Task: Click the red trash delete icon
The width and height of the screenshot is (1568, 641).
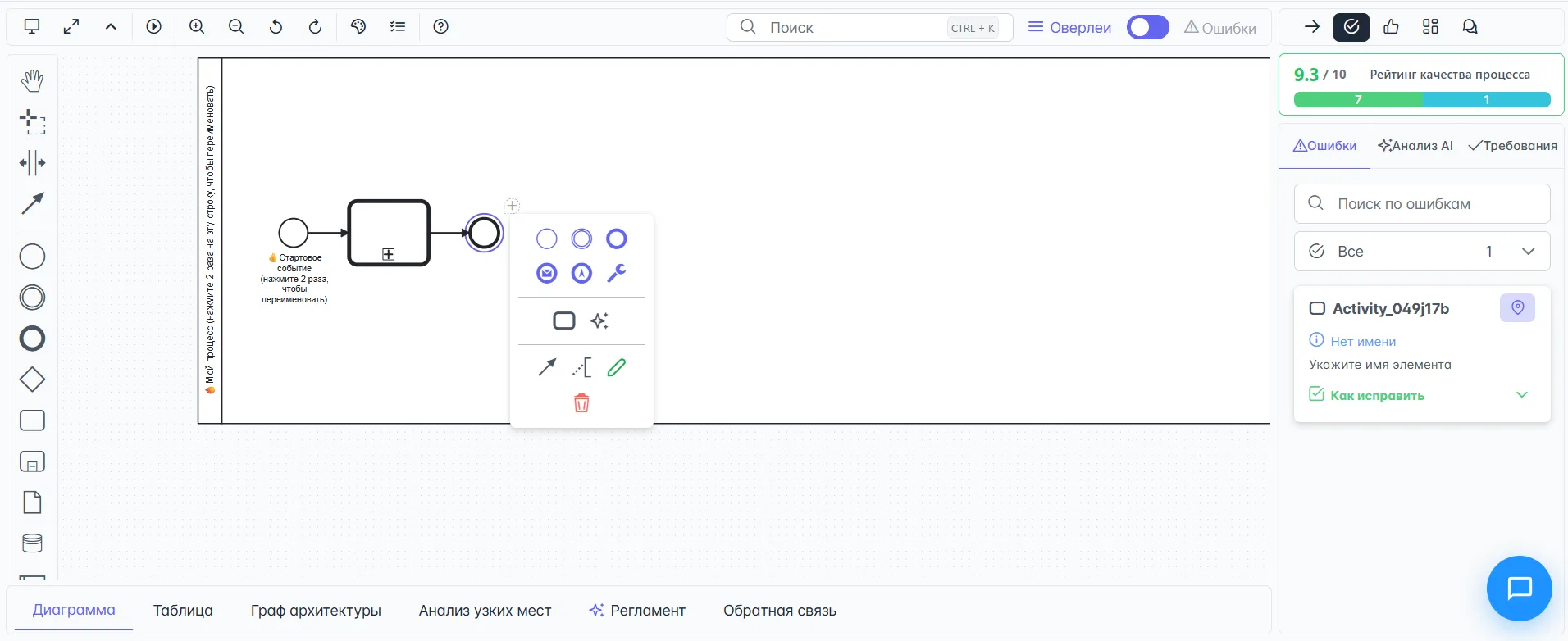Action: [x=581, y=402]
